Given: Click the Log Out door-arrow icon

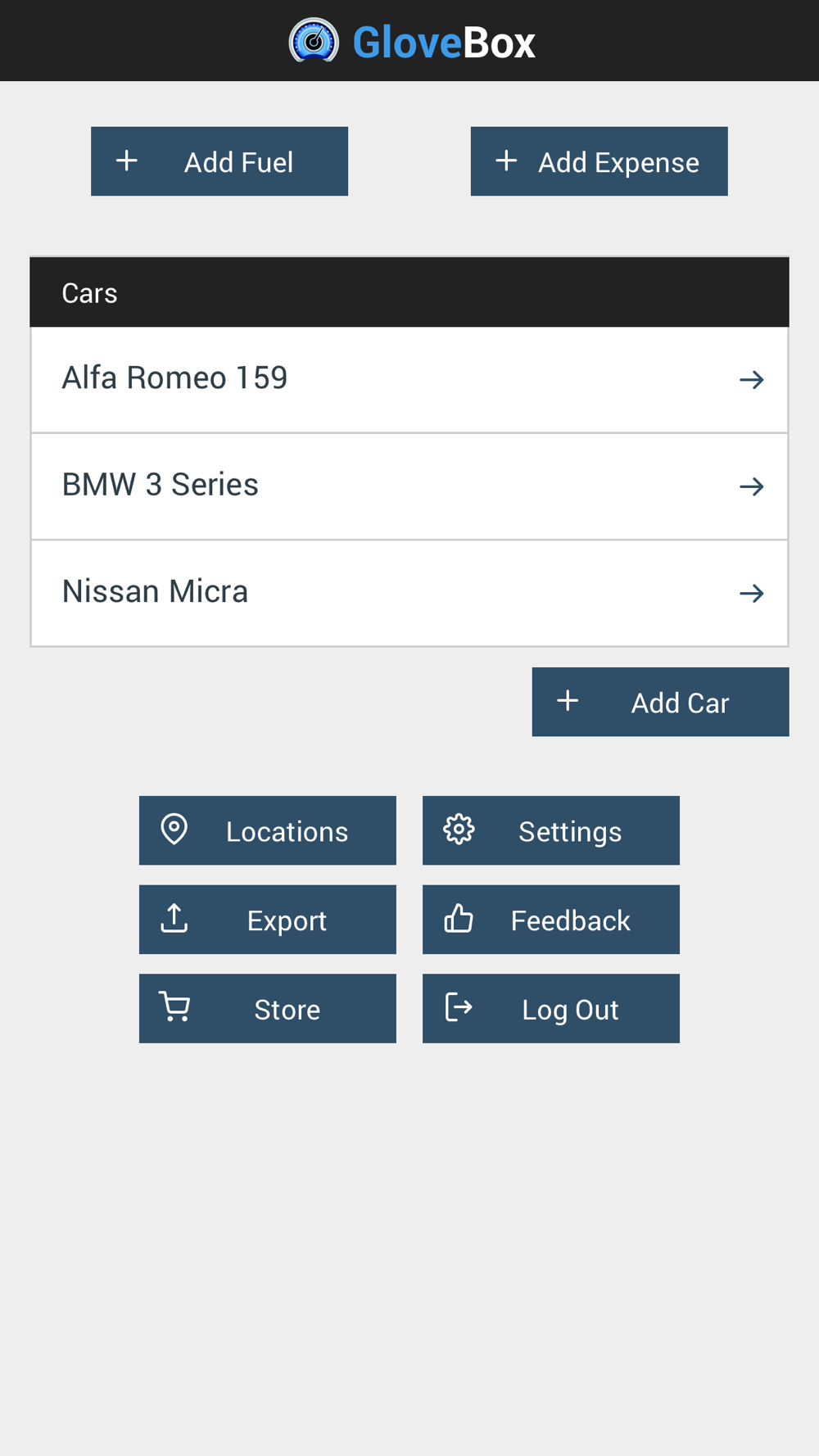Looking at the screenshot, I should coord(459,1007).
